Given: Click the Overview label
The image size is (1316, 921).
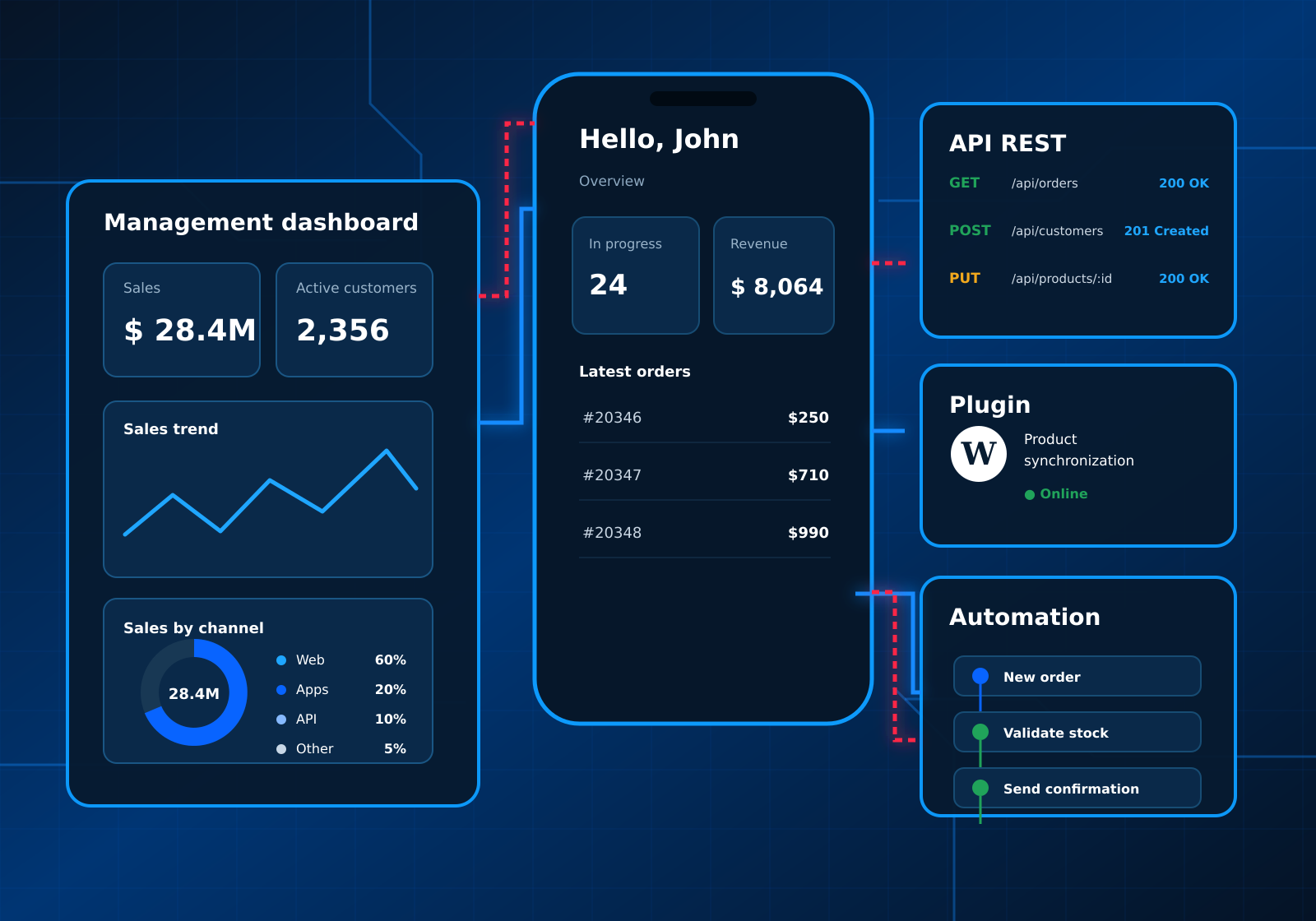Looking at the screenshot, I should coord(612,181).
